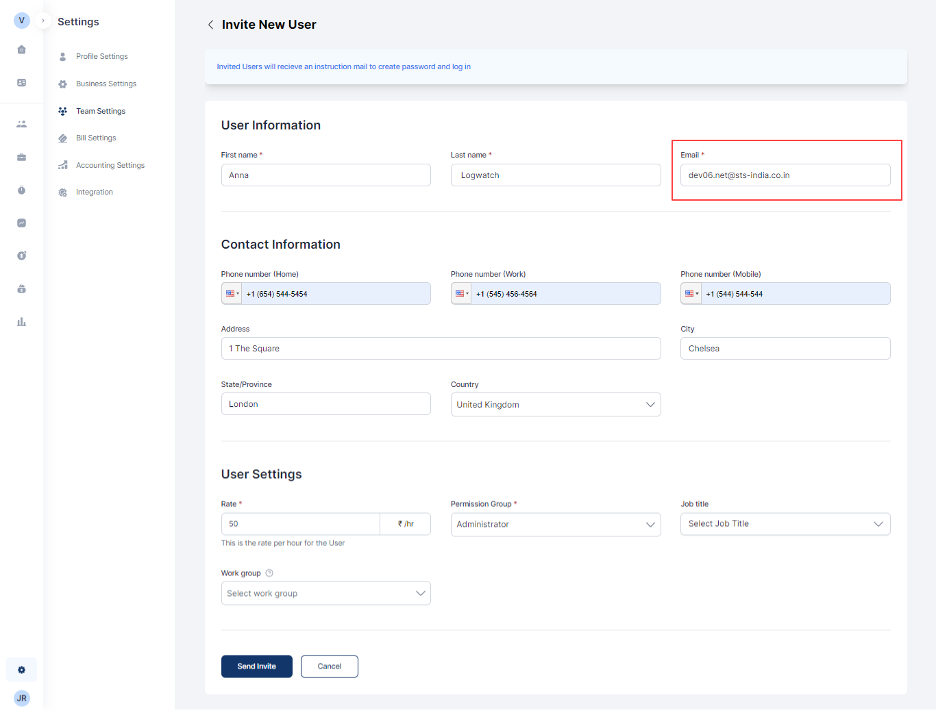Open the Select work group dropdown
The height and width of the screenshot is (712, 936).
click(325, 594)
